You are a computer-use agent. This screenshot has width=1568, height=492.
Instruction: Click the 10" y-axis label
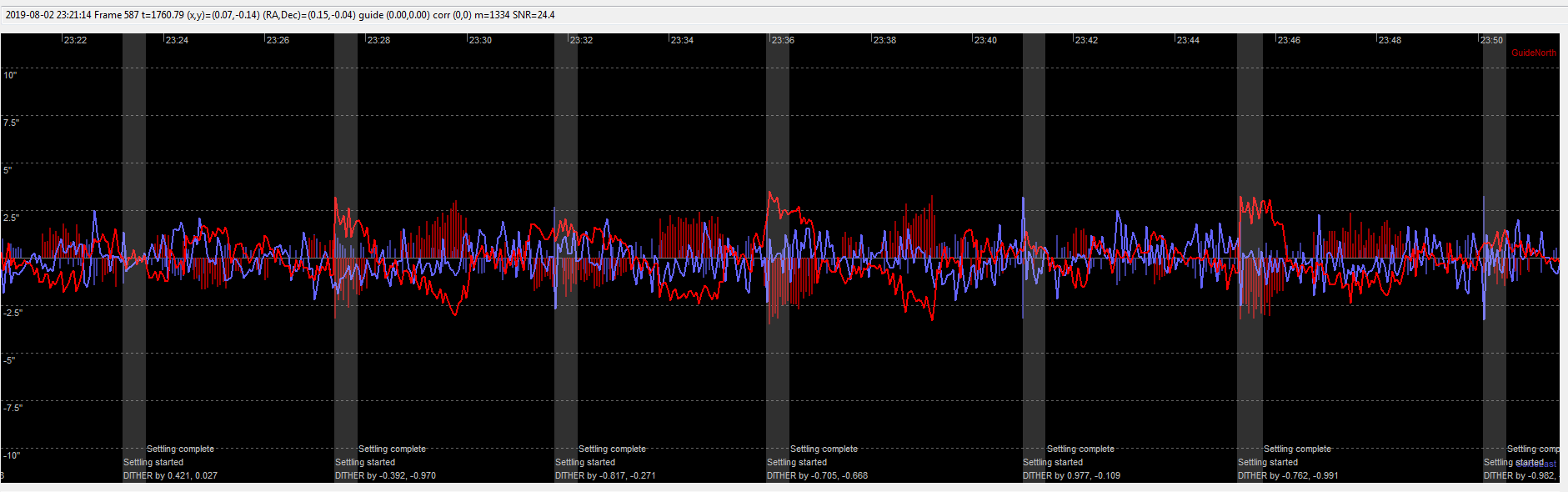pos(10,75)
